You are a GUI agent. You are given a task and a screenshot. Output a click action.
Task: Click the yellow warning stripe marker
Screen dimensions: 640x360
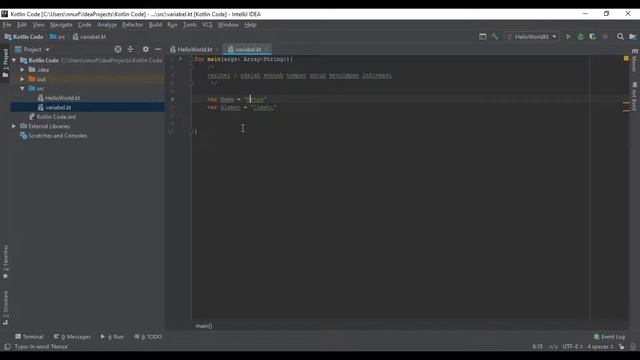626,103
